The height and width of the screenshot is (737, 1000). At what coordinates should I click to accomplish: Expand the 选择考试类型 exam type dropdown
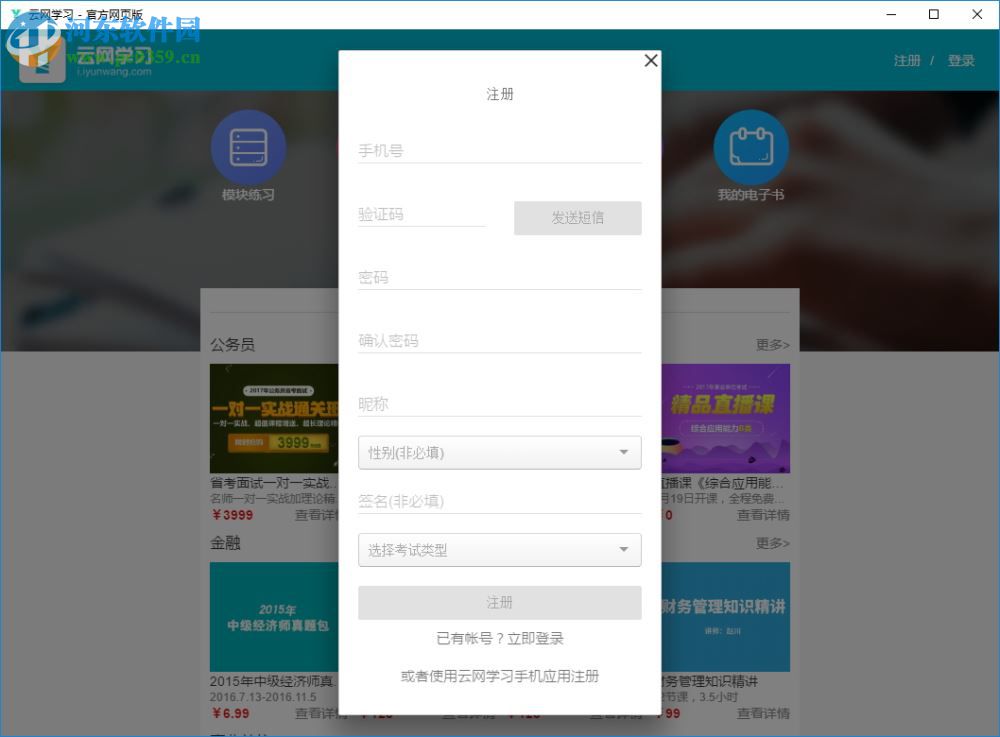(x=500, y=550)
